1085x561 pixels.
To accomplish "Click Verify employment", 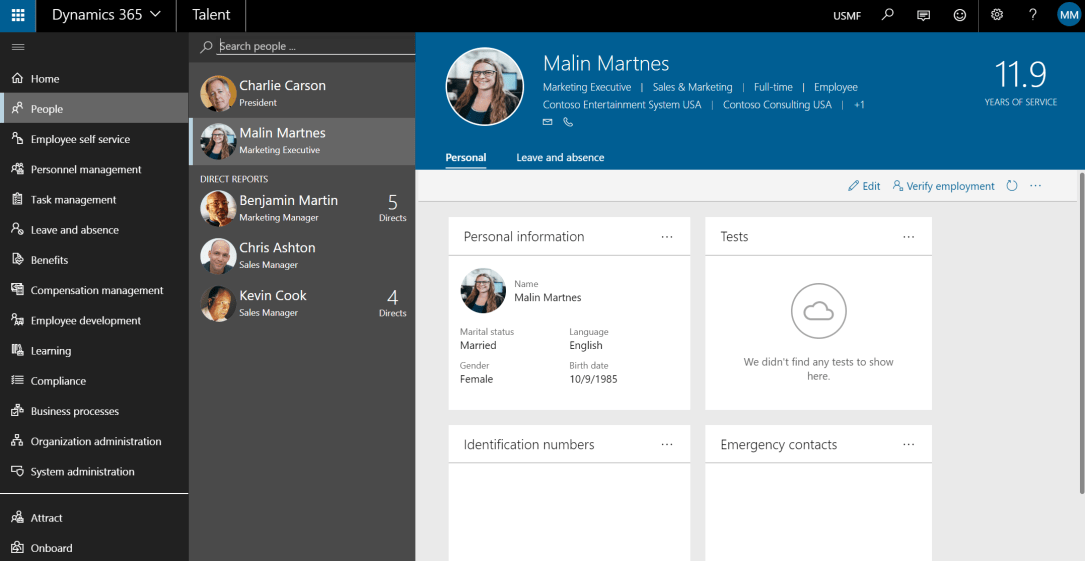I will pos(943,186).
